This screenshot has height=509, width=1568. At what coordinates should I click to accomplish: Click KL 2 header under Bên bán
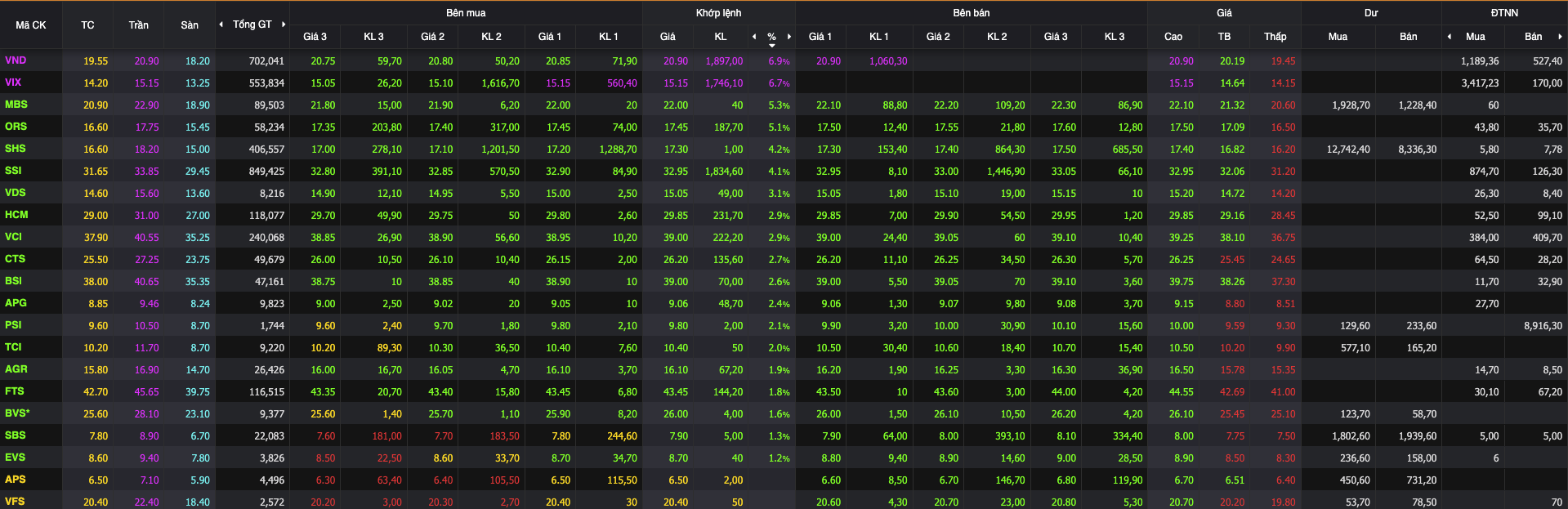pyautogui.click(x=997, y=37)
